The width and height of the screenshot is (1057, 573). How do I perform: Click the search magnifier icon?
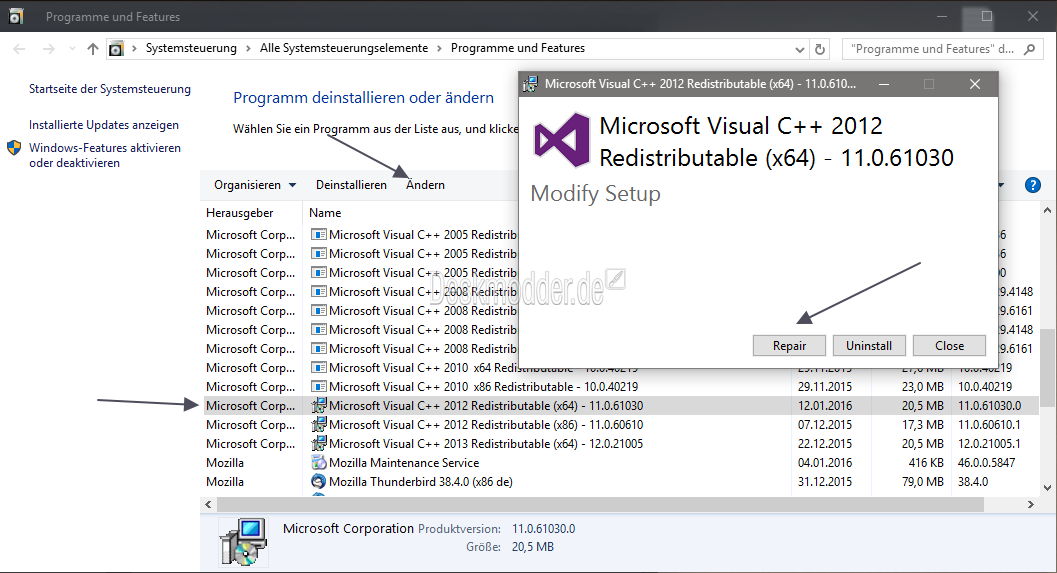[x=1029, y=49]
